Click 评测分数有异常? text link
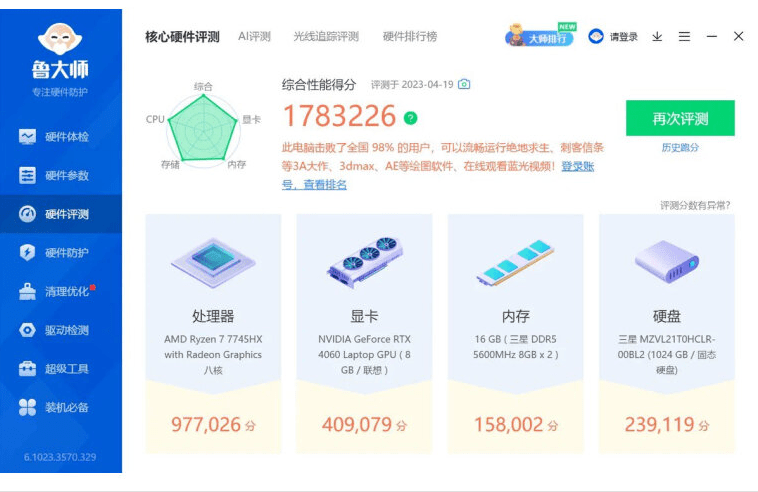 pos(695,205)
